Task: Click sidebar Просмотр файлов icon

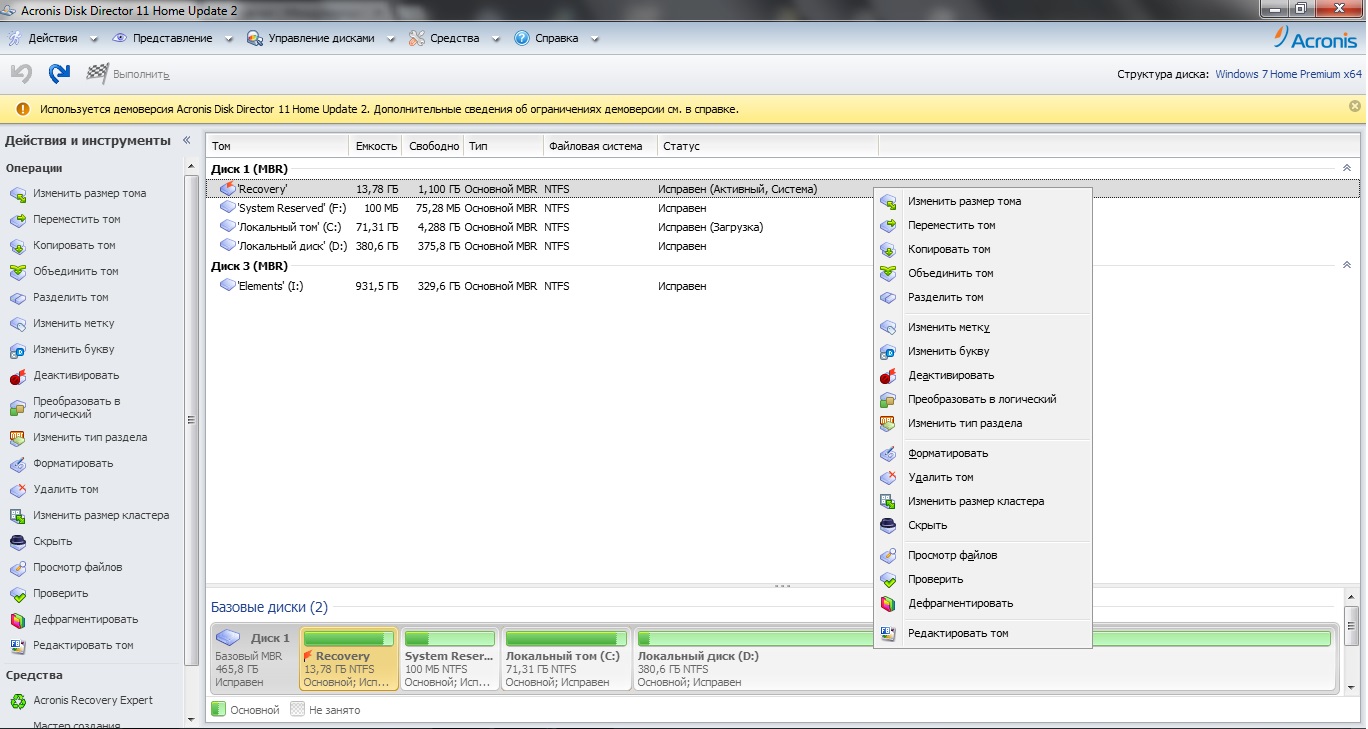Action: pyautogui.click(x=17, y=568)
